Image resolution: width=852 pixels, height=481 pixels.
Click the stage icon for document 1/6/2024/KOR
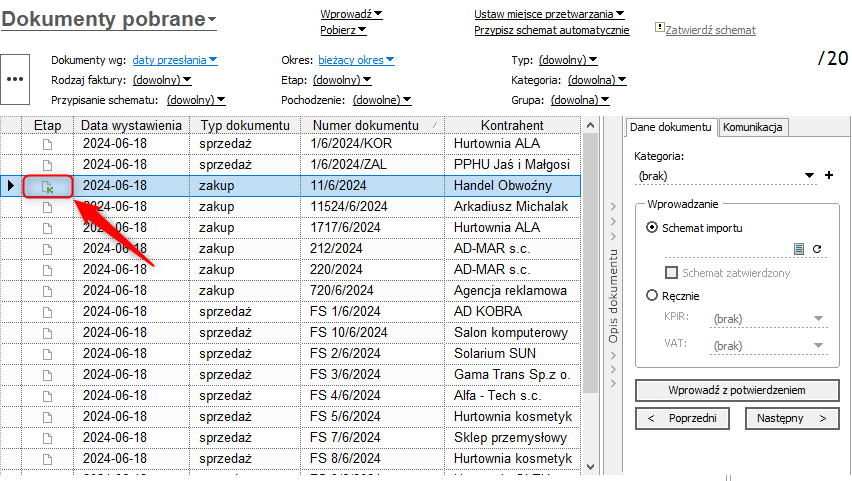tap(47, 145)
